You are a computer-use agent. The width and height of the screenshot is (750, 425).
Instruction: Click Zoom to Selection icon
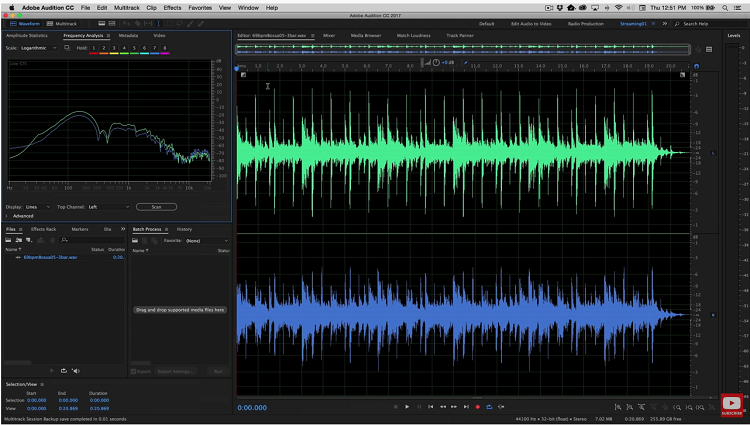tap(700, 407)
